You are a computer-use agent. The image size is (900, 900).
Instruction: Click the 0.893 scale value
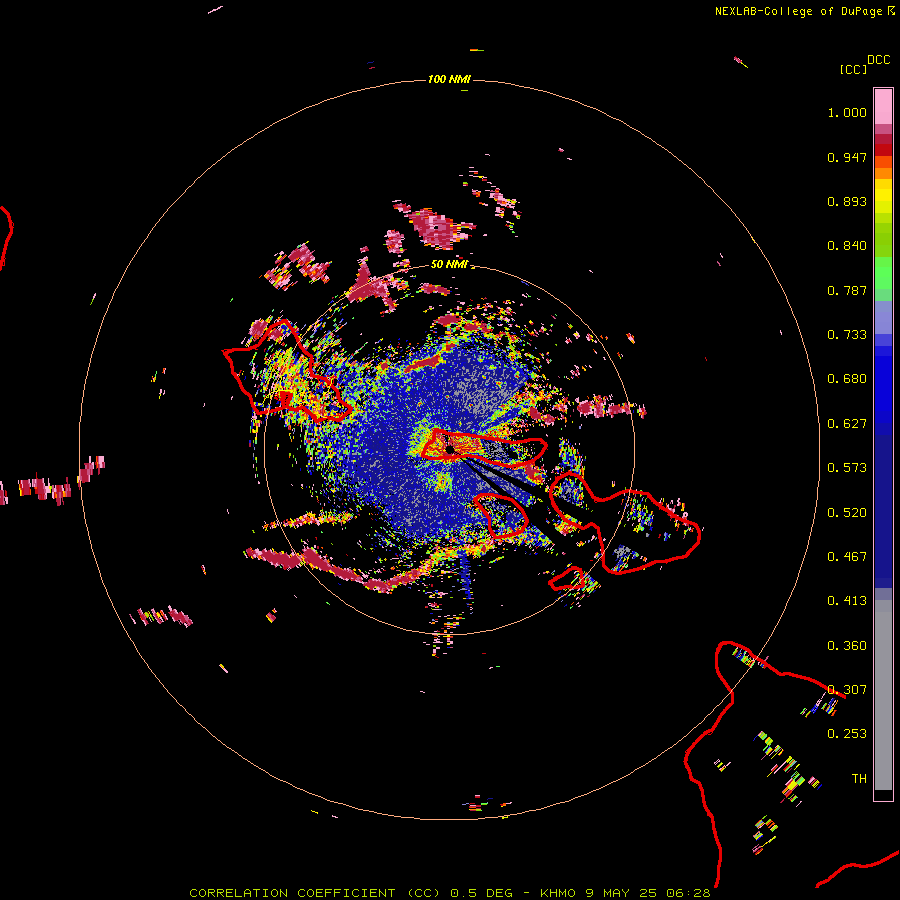pos(847,201)
